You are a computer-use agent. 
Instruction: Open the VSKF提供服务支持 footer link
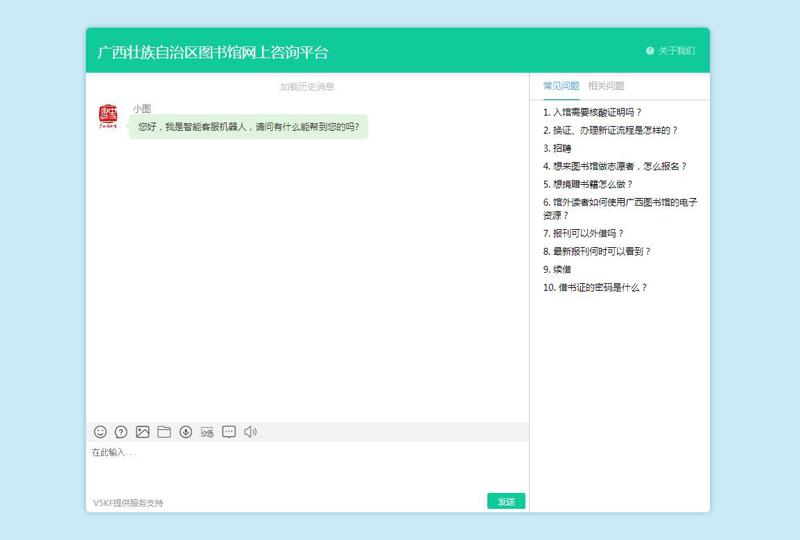point(128,503)
